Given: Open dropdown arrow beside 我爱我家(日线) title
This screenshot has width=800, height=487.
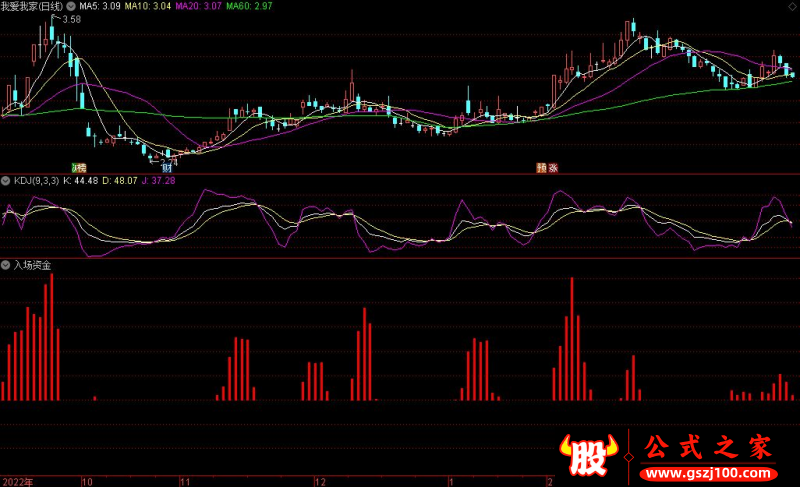Looking at the screenshot, I should coord(71,7).
